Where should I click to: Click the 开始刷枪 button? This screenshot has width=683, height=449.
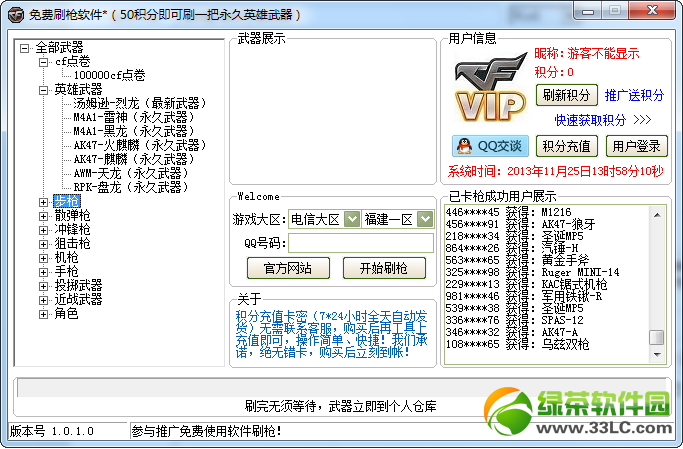tap(375, 268)
